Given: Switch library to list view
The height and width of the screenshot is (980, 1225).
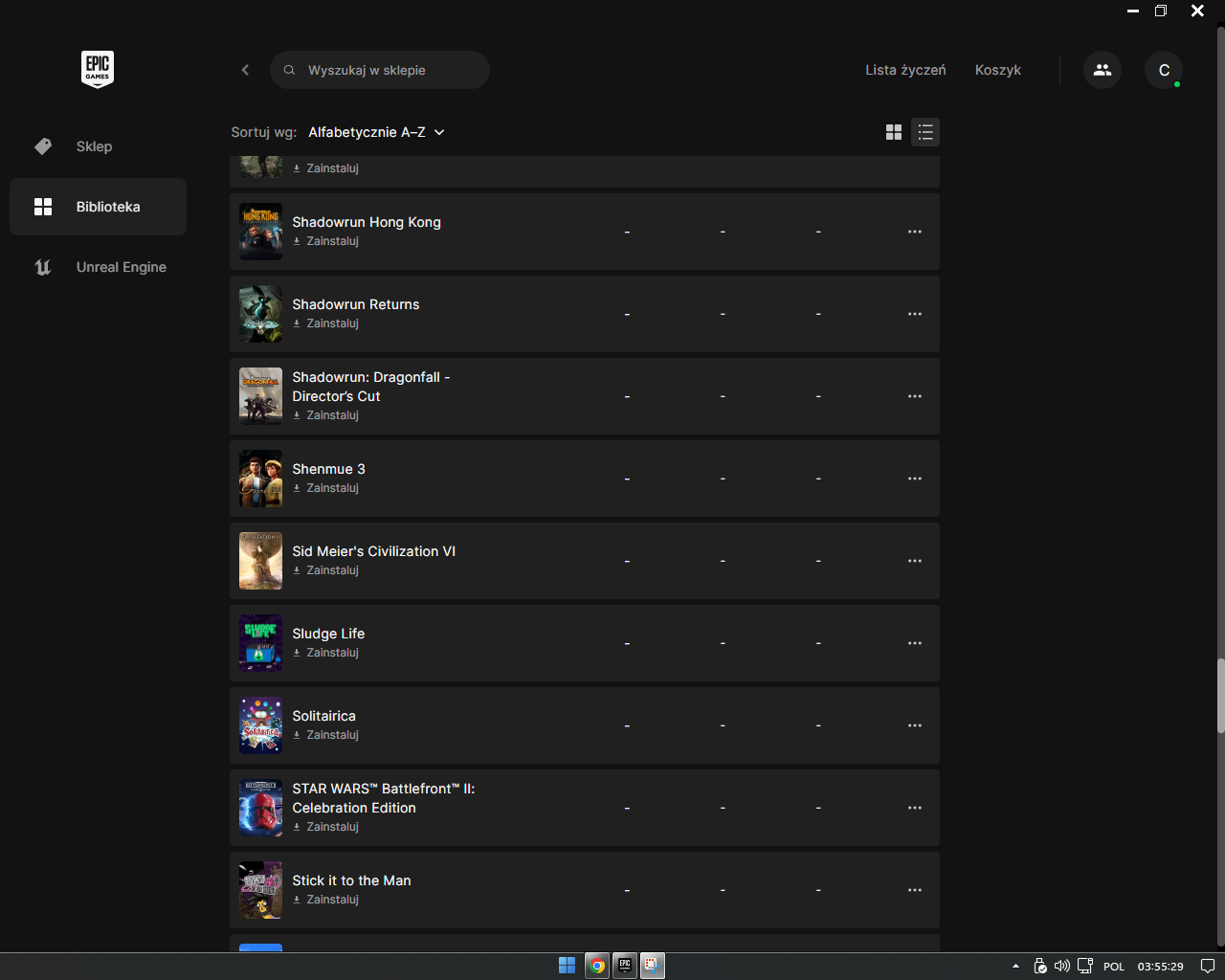Looking at the screenshot, I should point(925,132).
